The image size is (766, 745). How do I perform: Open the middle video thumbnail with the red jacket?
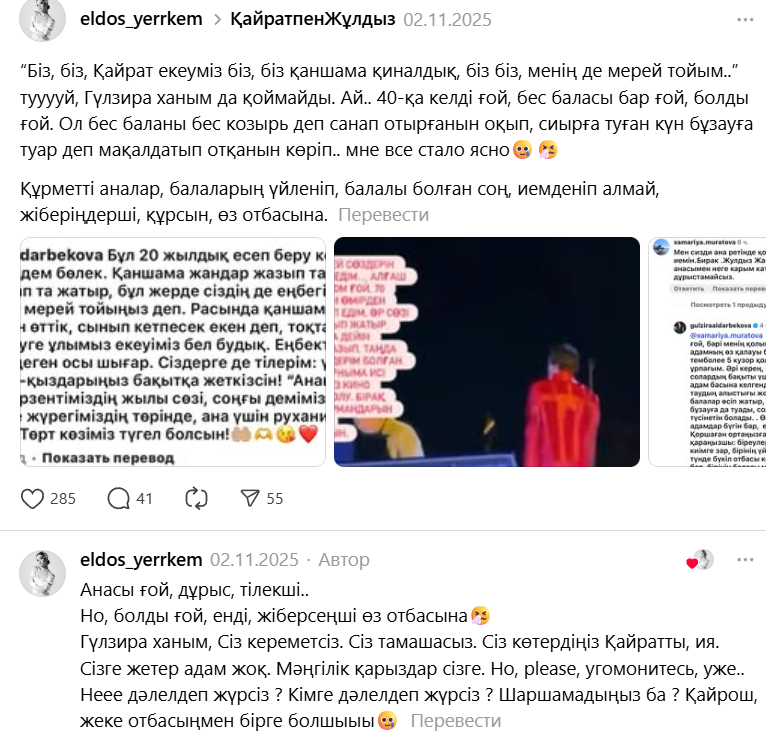click(487, 352)
